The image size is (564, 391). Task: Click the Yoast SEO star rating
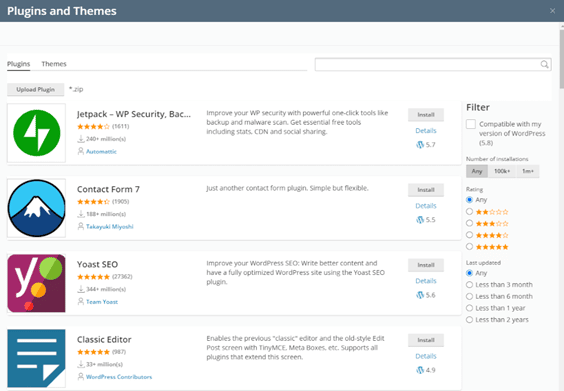click(x=93, y=277)
